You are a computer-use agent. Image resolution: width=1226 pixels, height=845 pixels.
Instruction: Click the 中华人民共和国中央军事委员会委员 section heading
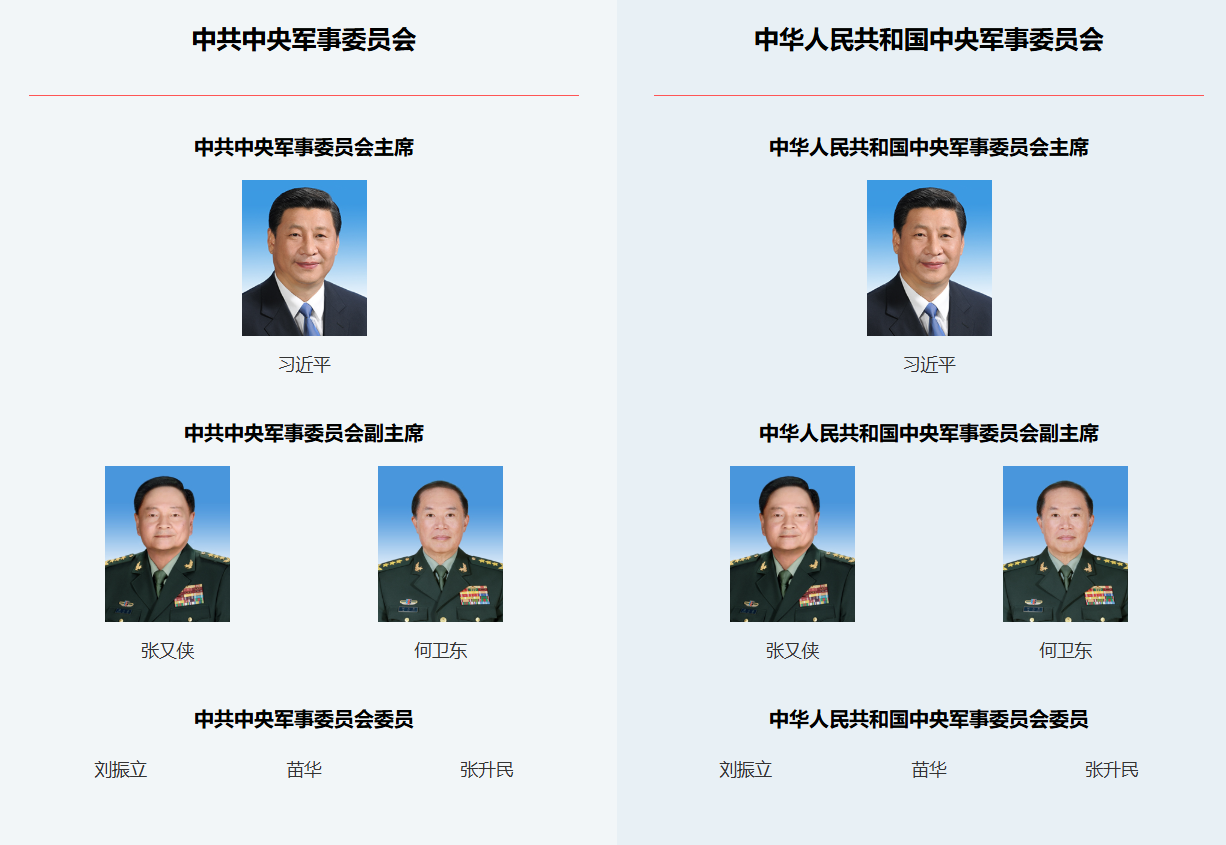pyautogui.click(x=929, y=719)
